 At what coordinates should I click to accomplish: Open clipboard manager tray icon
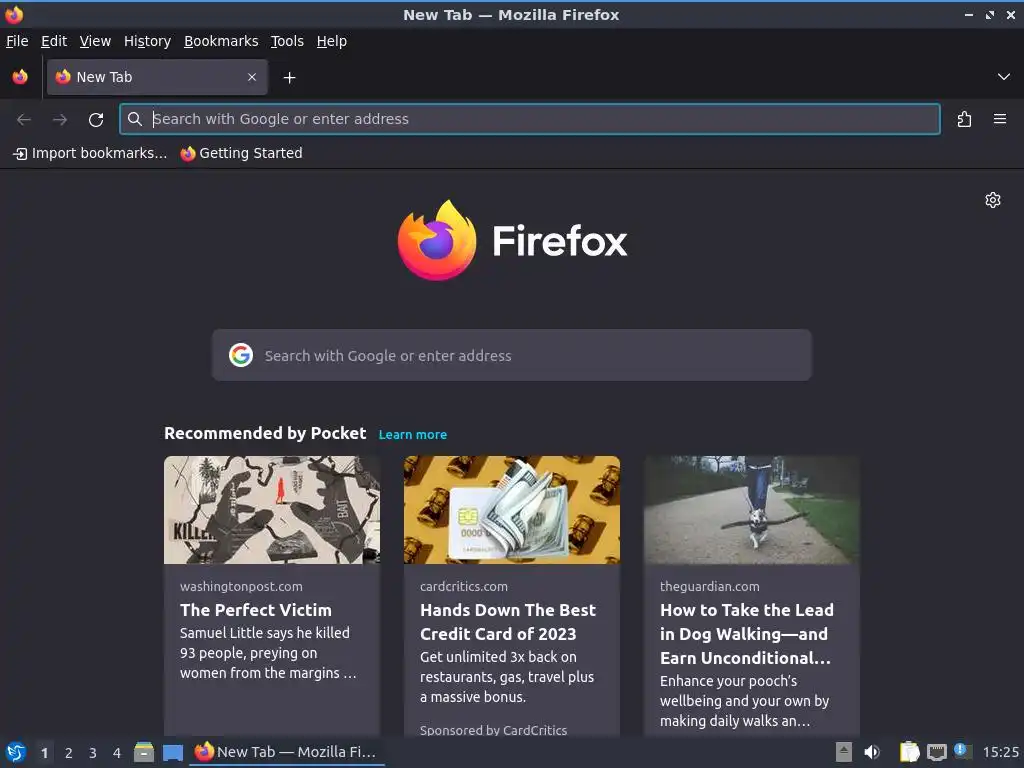coord(909,752)
